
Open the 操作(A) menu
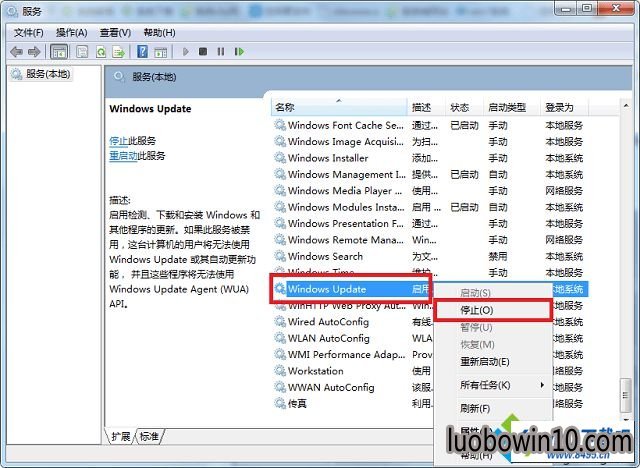[x=71, y=33]
